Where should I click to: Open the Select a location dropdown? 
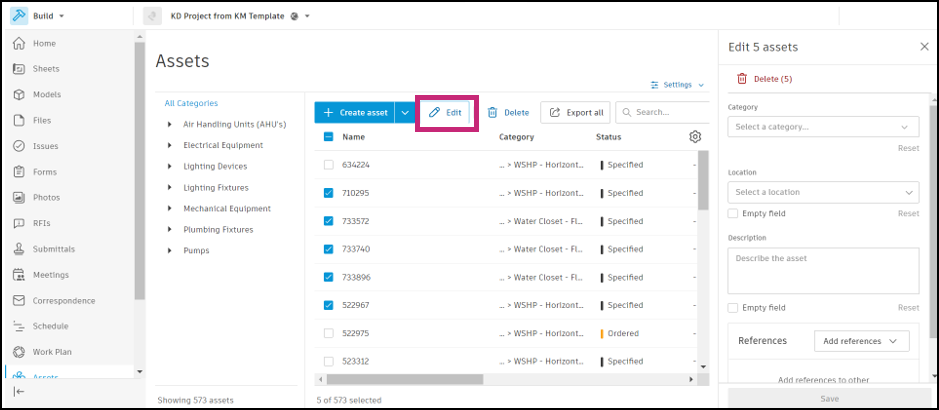coord(823,192)
